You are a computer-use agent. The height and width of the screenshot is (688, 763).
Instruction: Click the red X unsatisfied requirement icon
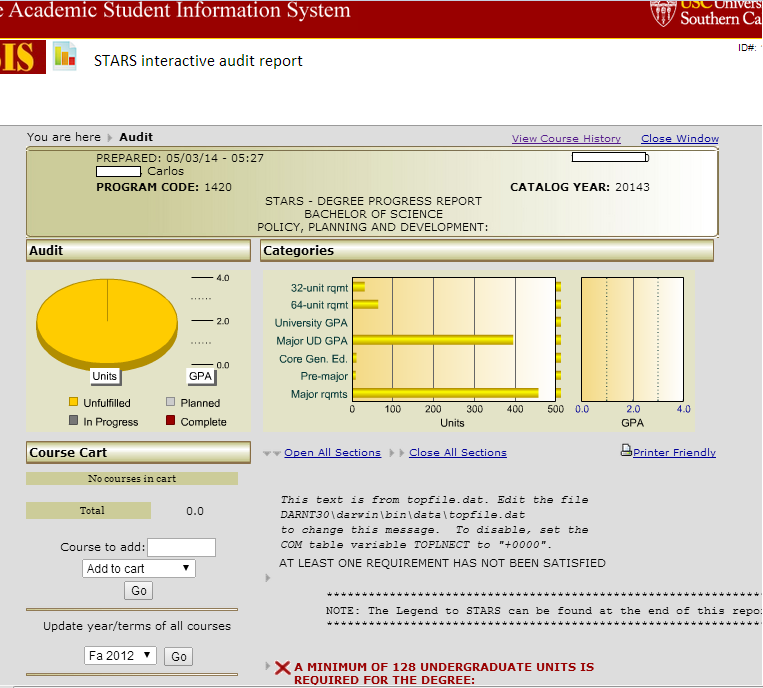point(282,668)
